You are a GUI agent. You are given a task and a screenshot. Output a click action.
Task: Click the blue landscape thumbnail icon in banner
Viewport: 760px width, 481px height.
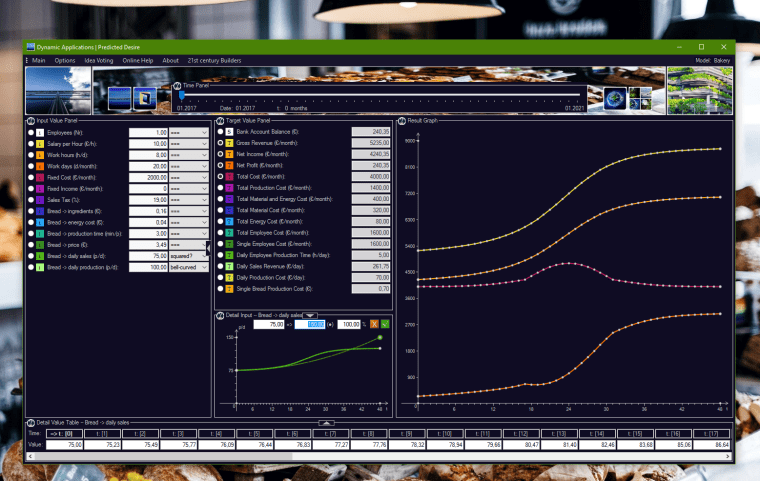pos(120,97)
